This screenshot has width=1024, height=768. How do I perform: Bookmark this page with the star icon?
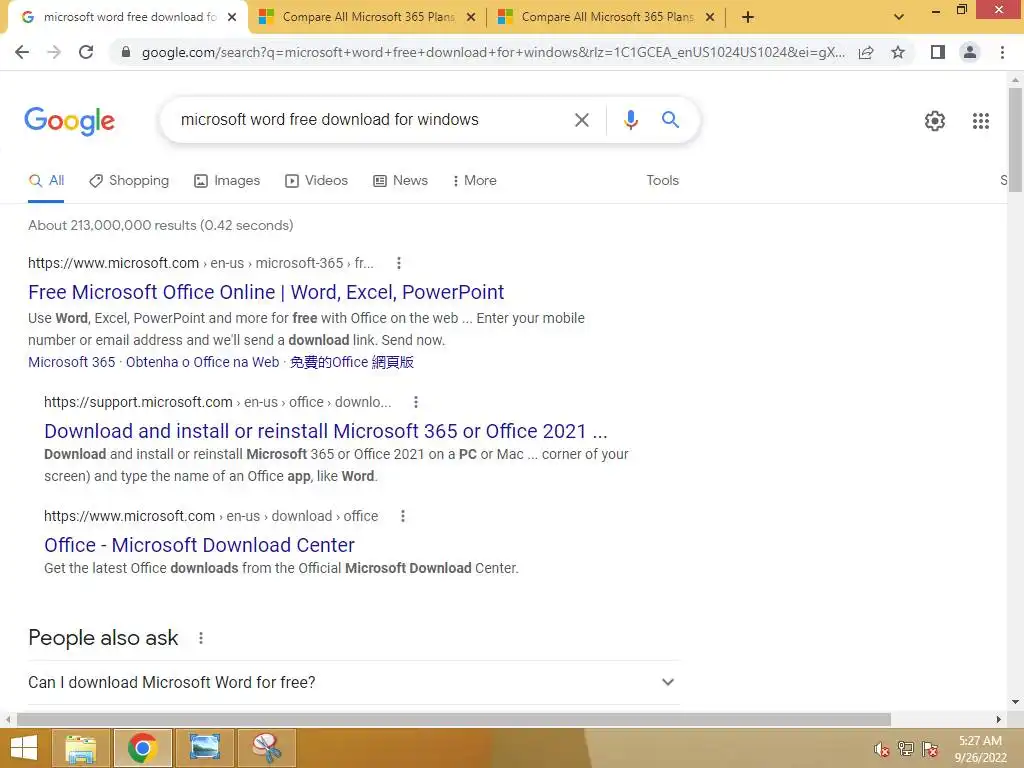(898, 52)
